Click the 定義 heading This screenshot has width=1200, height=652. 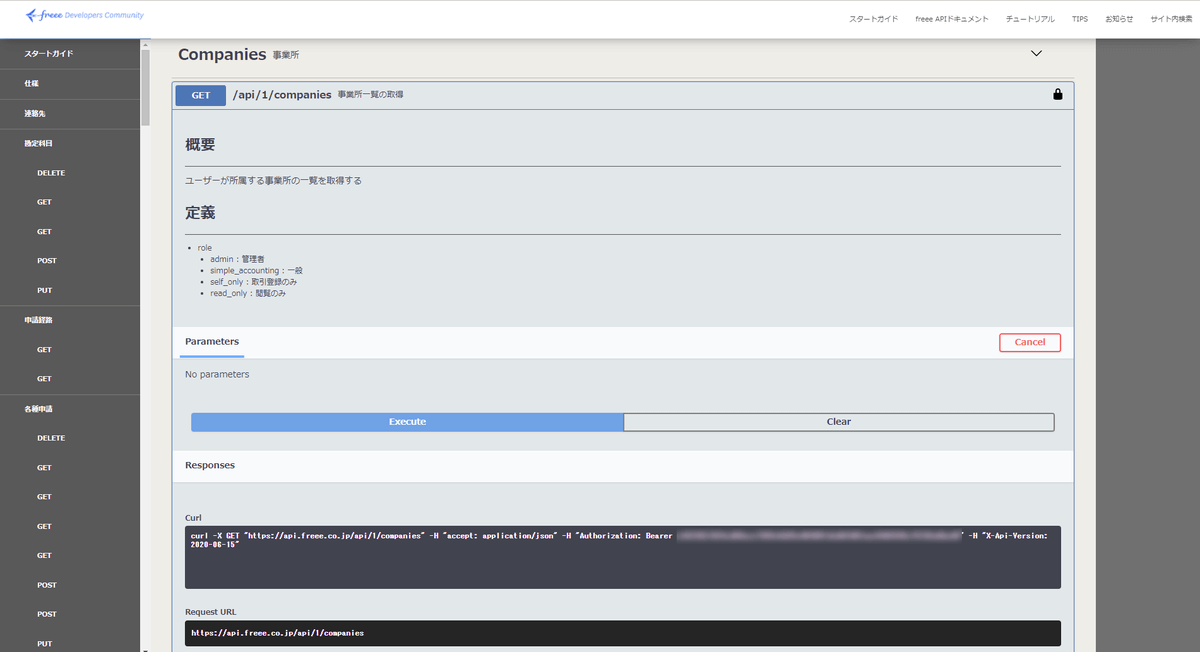point(200,213)
